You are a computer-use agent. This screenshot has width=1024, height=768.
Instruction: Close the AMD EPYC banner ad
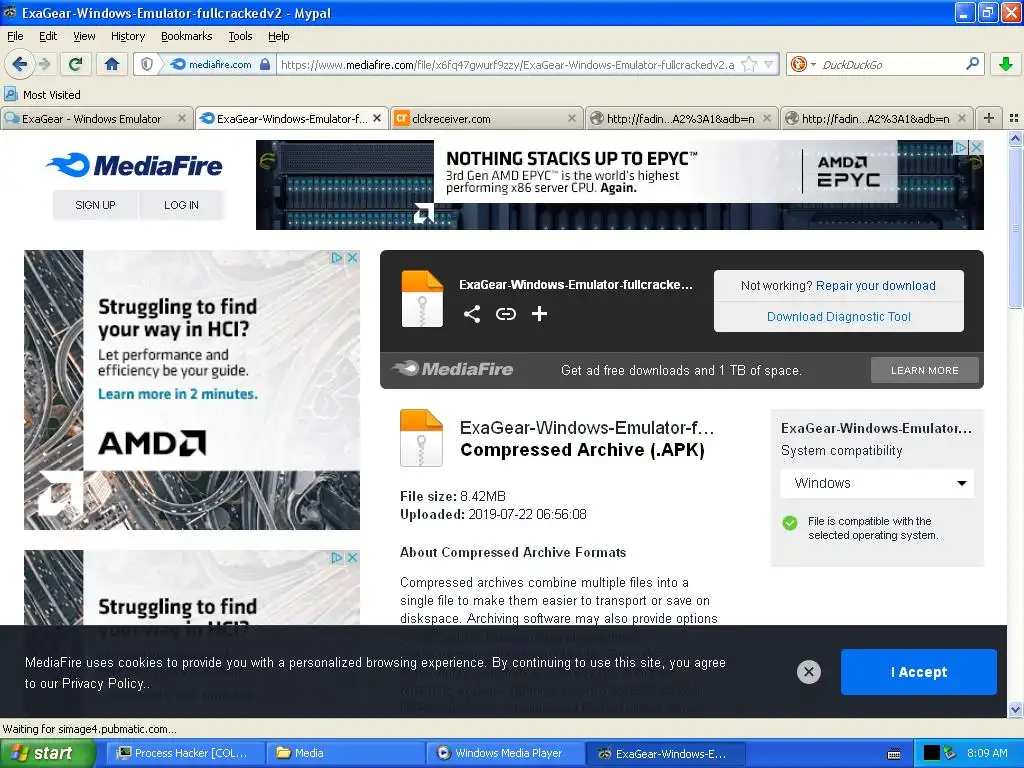coord(976,148)
